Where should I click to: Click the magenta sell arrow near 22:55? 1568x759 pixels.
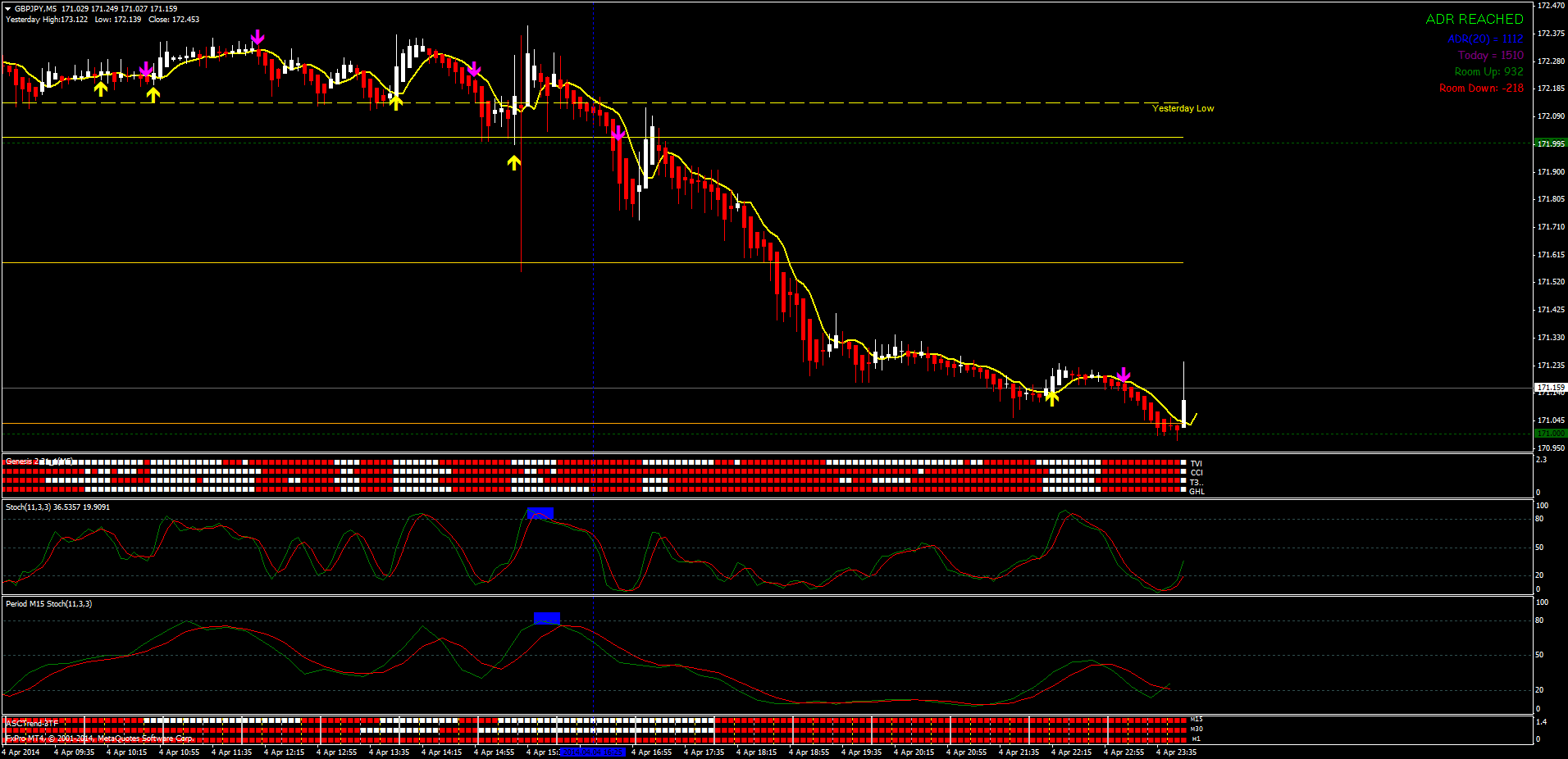(1124, 375)
